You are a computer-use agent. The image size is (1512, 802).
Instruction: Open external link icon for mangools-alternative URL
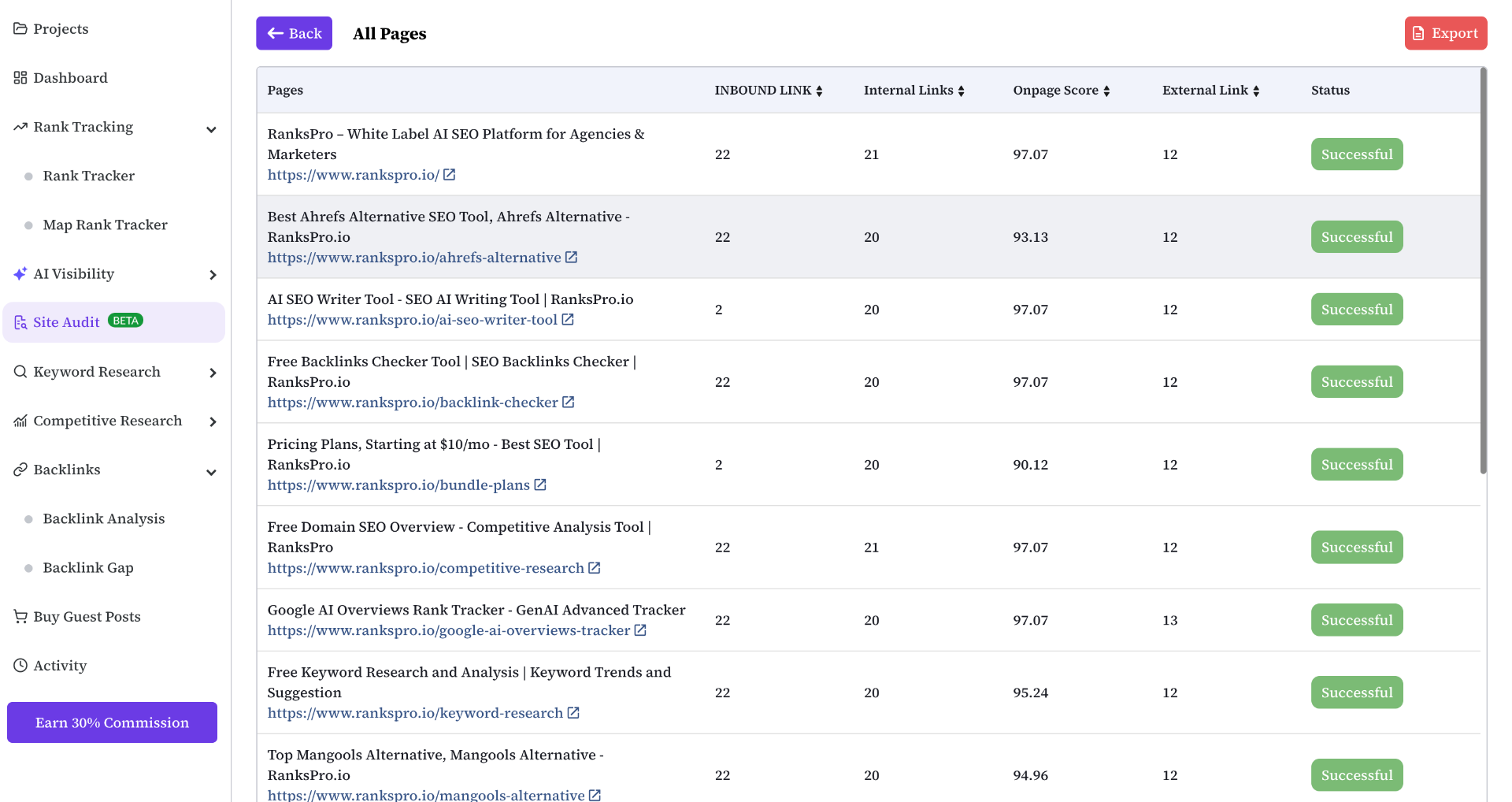595,795
